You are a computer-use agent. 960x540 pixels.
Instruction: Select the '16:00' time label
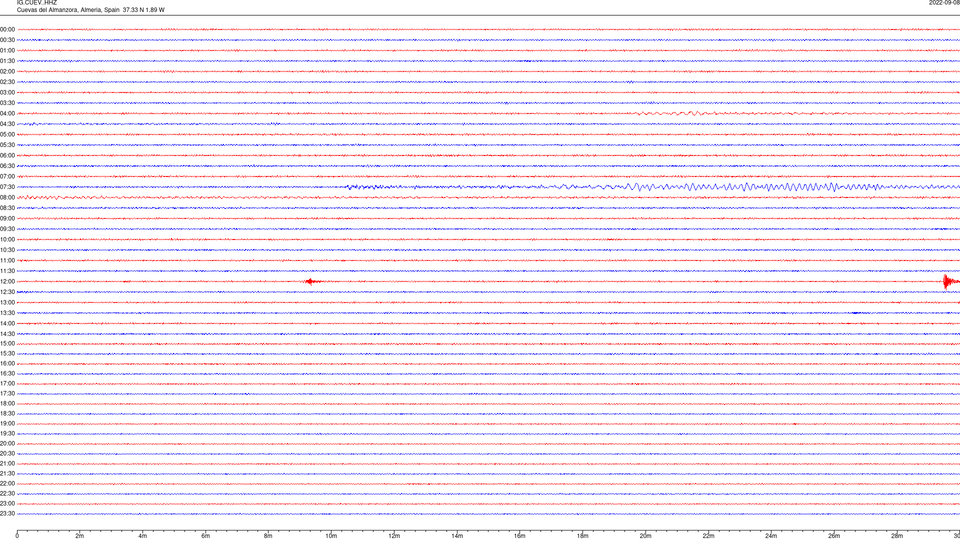(x=7, y=364)
